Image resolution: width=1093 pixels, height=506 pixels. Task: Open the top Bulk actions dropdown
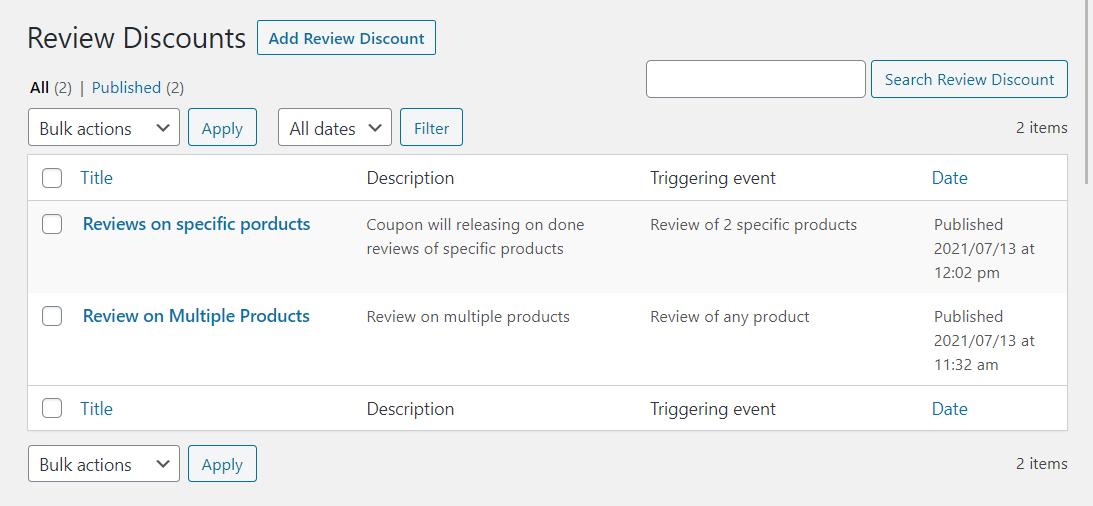(104, 128)
